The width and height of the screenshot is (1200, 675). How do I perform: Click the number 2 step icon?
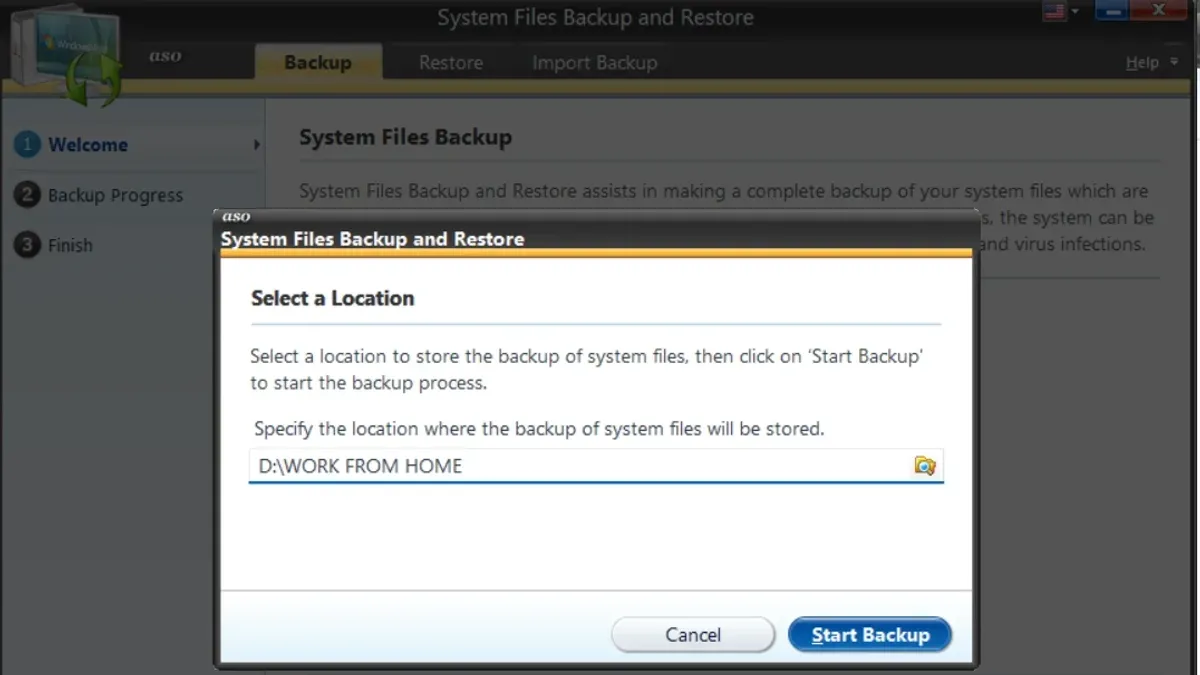click(27, 195)
